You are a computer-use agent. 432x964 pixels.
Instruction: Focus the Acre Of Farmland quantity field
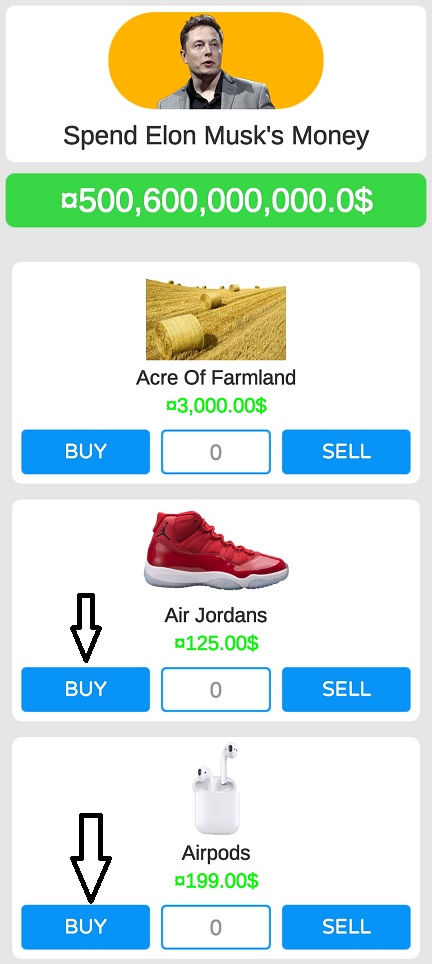click(216, 452)
